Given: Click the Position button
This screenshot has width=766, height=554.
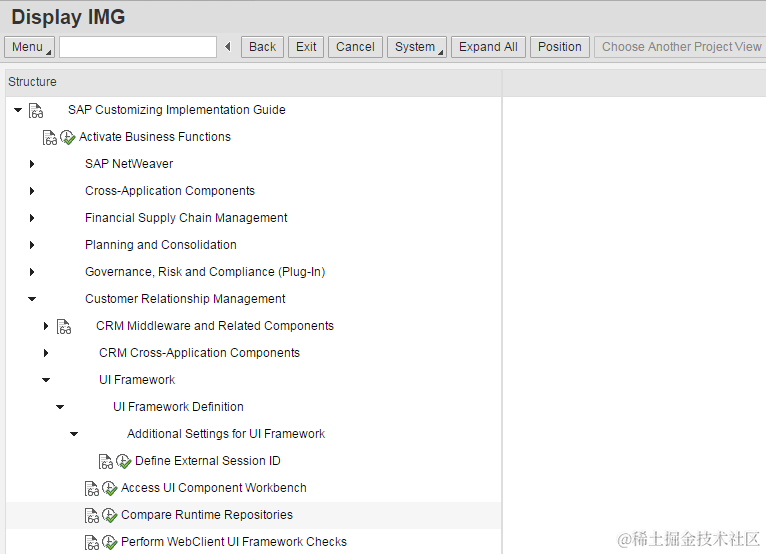Looking at the screenshot, I should pos(560,47).
